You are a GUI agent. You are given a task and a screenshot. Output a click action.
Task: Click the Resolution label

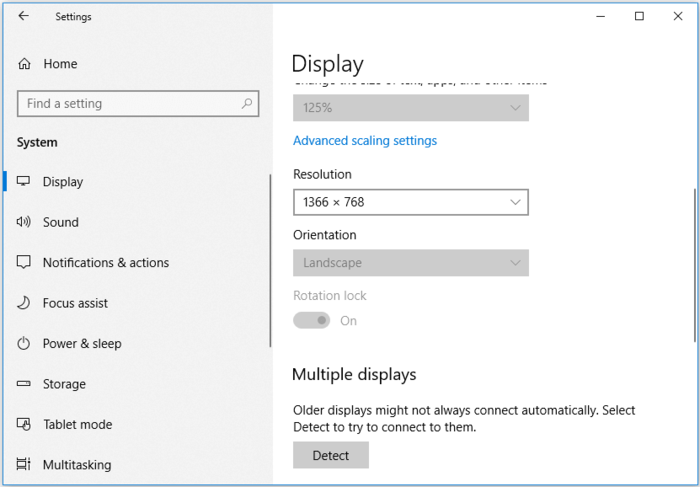322,174
